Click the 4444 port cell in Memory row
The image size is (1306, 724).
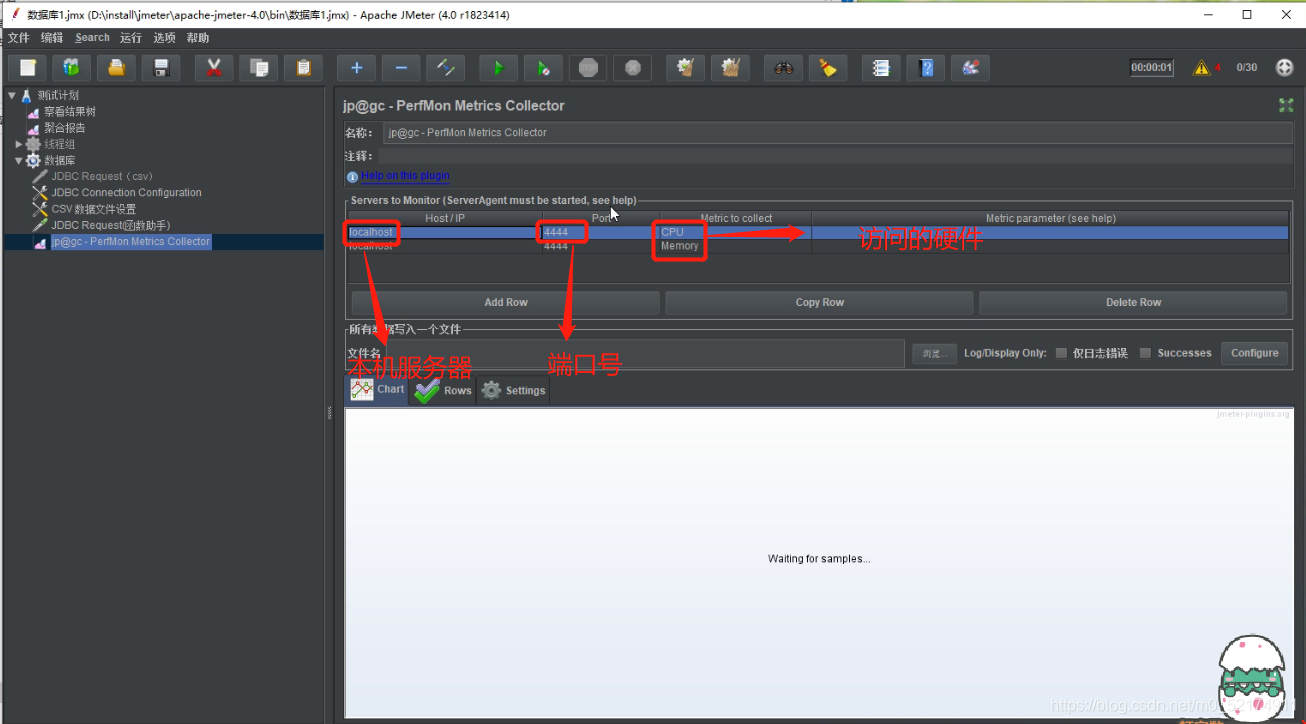coord(600,246)
